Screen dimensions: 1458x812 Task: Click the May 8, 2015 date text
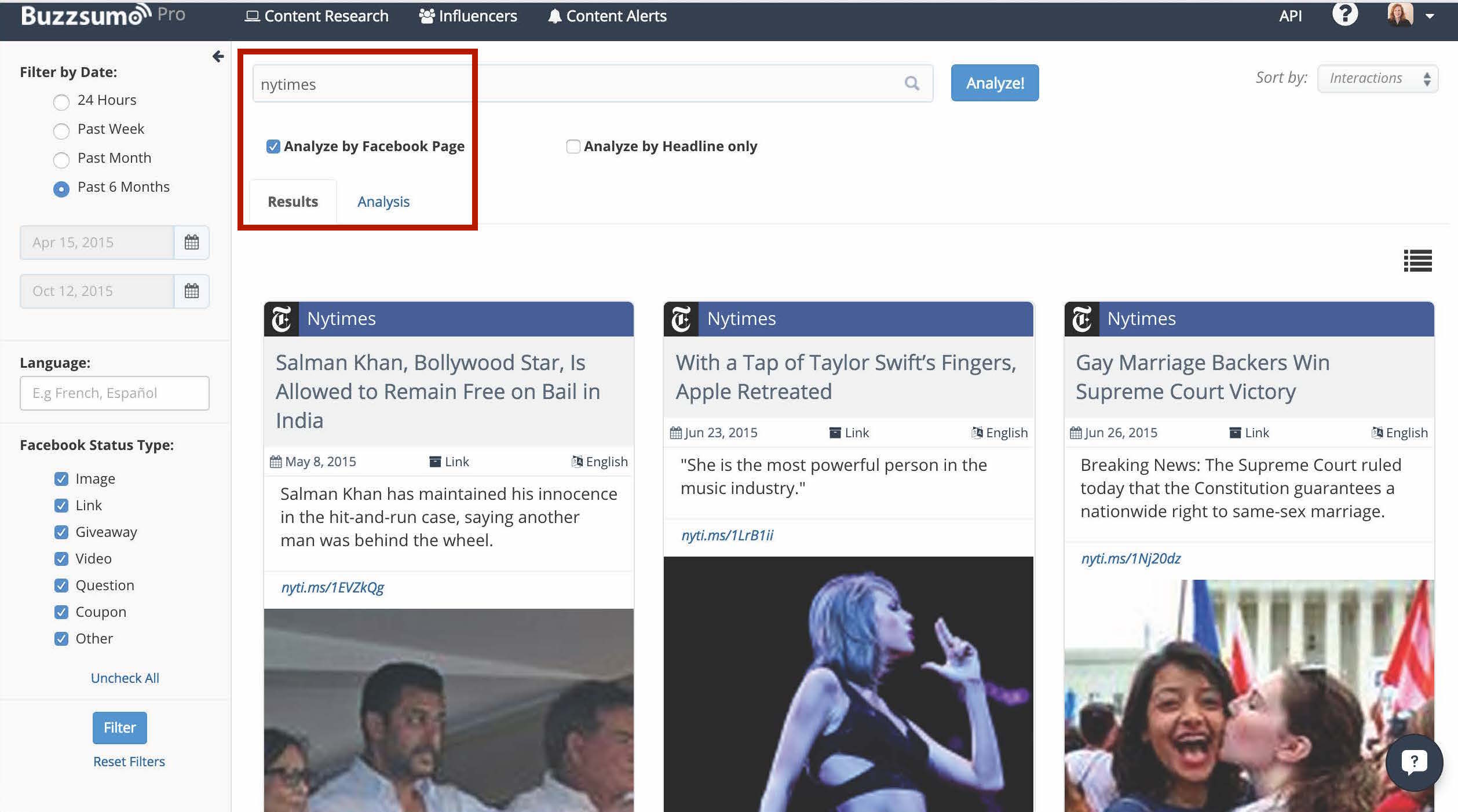click(x=320, y=462)
